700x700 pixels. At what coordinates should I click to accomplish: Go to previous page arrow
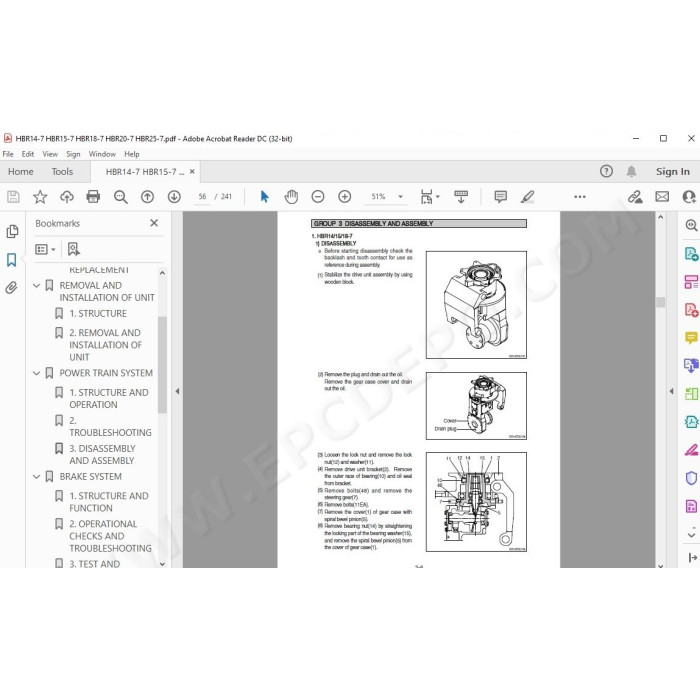[x=147, y=196]
